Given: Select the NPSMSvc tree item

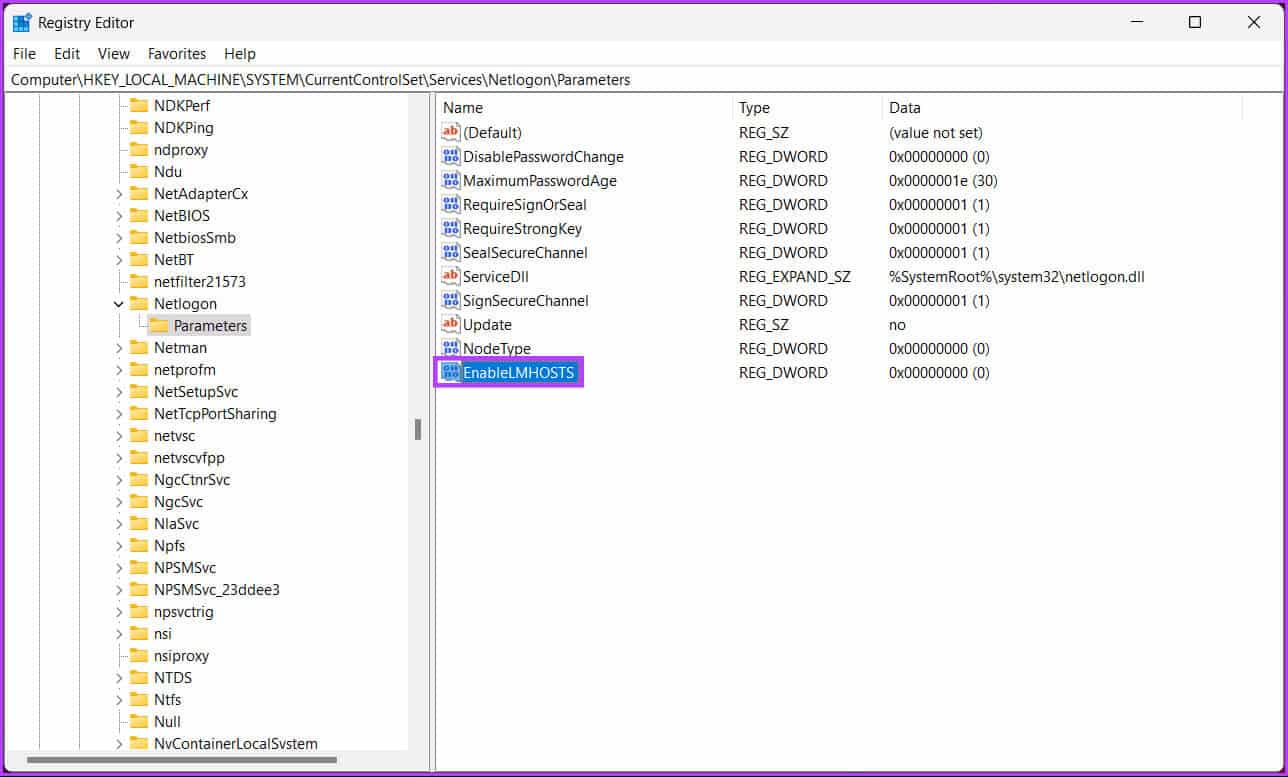Looking at the screenshot, I should click(x=185, y=568).
